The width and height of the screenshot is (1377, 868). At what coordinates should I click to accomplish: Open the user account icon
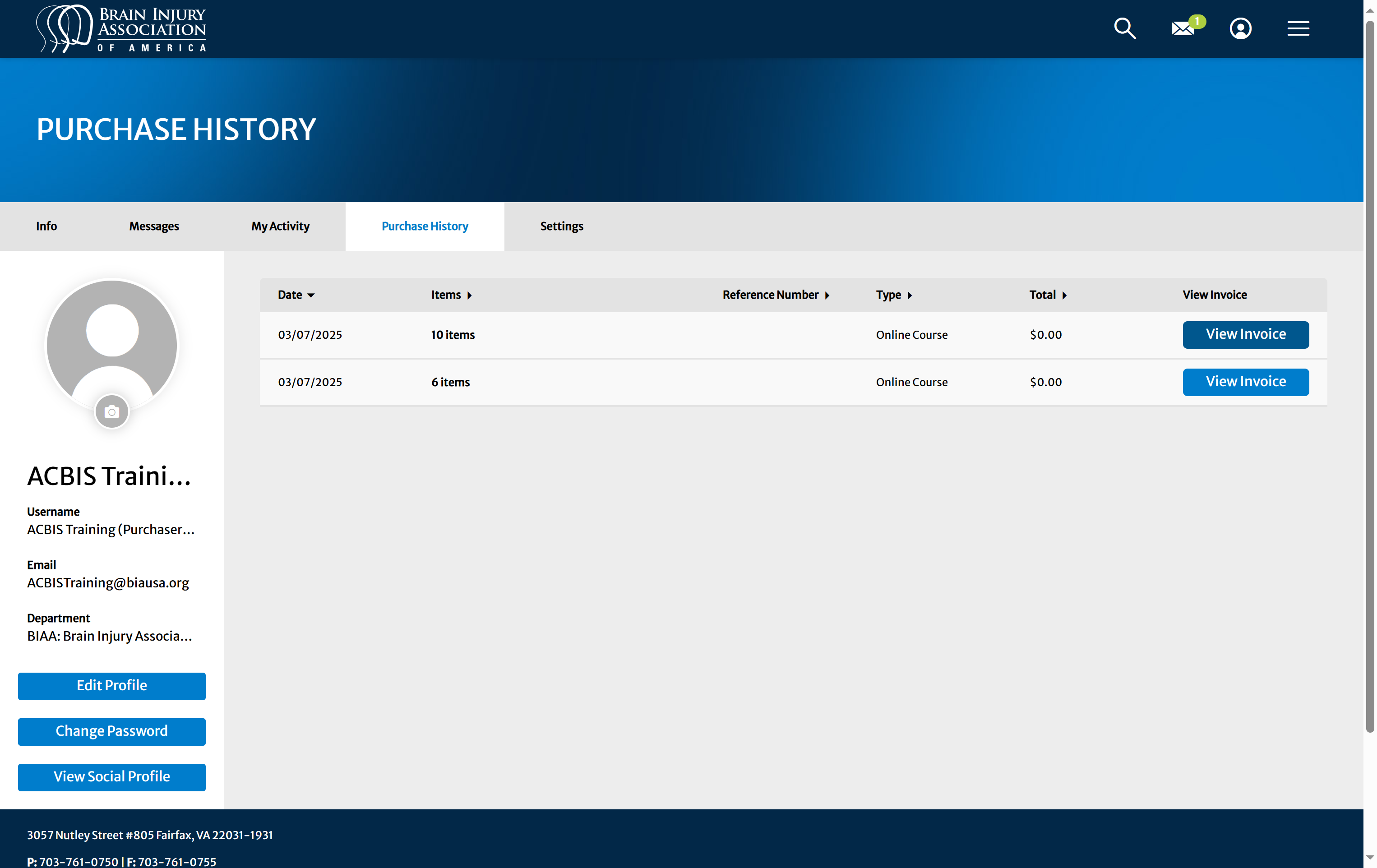[1240, 28]
